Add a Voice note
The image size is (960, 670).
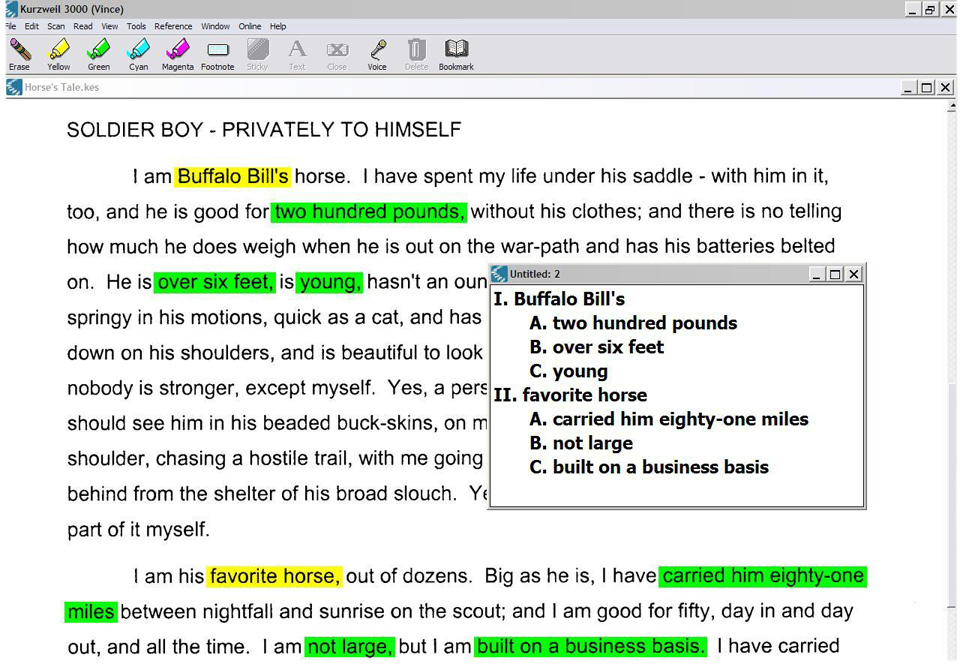coord(377,54)
